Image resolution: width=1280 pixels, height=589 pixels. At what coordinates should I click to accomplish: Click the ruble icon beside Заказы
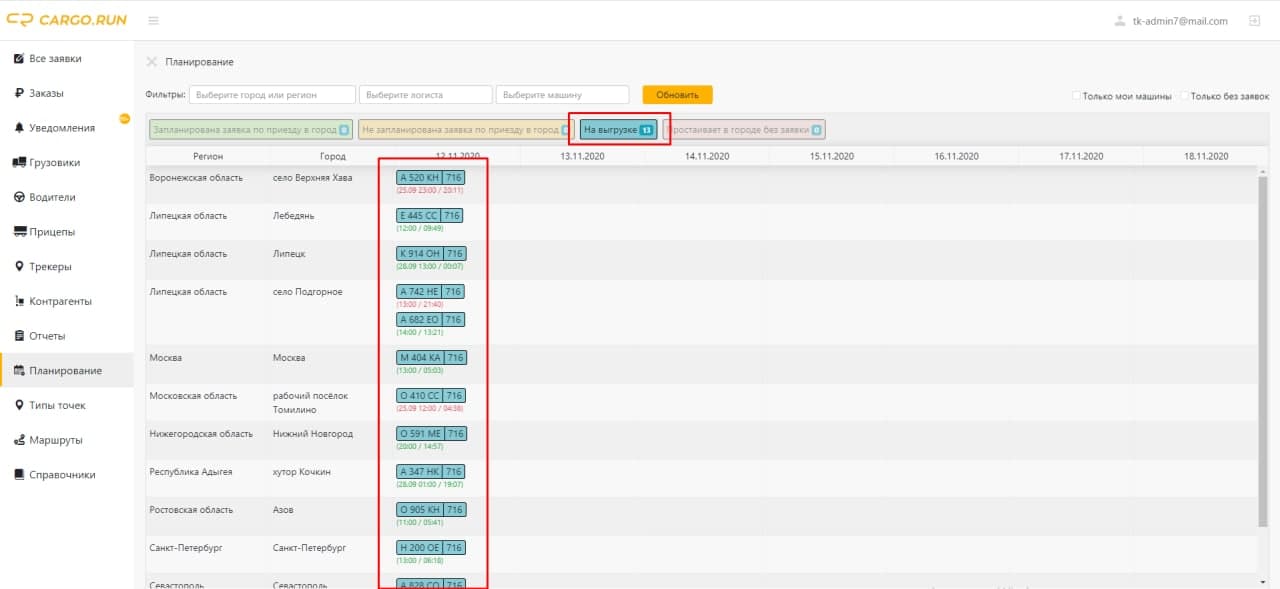point(19,93)
